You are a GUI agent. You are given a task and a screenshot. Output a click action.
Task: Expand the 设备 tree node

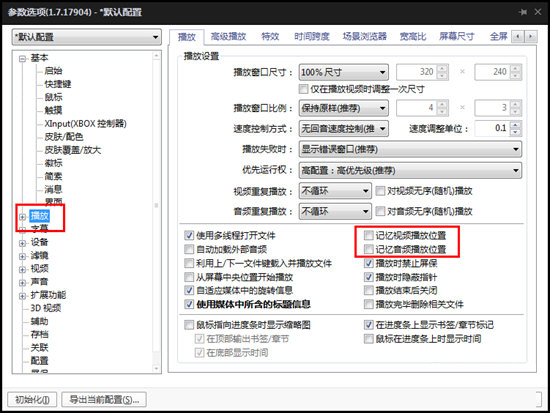point(22,243)
